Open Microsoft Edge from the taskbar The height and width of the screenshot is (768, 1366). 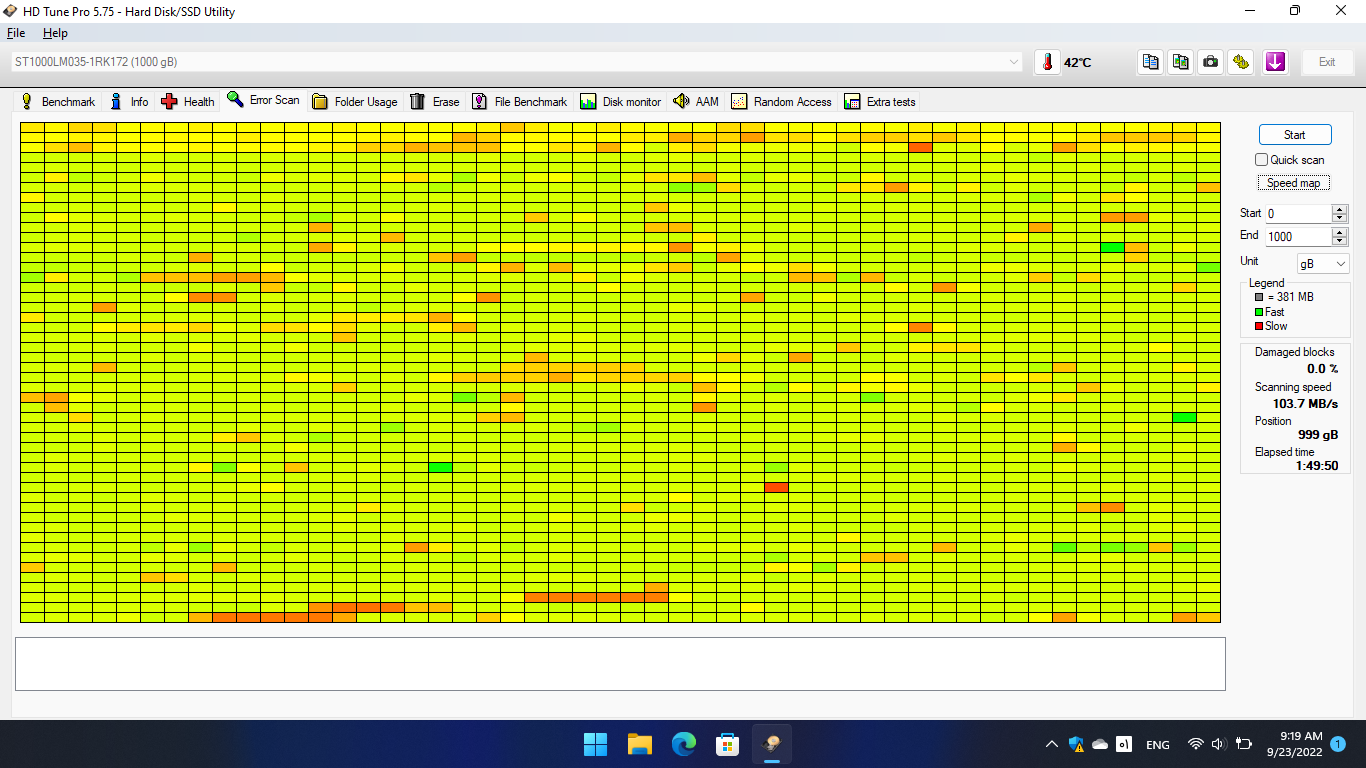684,744
